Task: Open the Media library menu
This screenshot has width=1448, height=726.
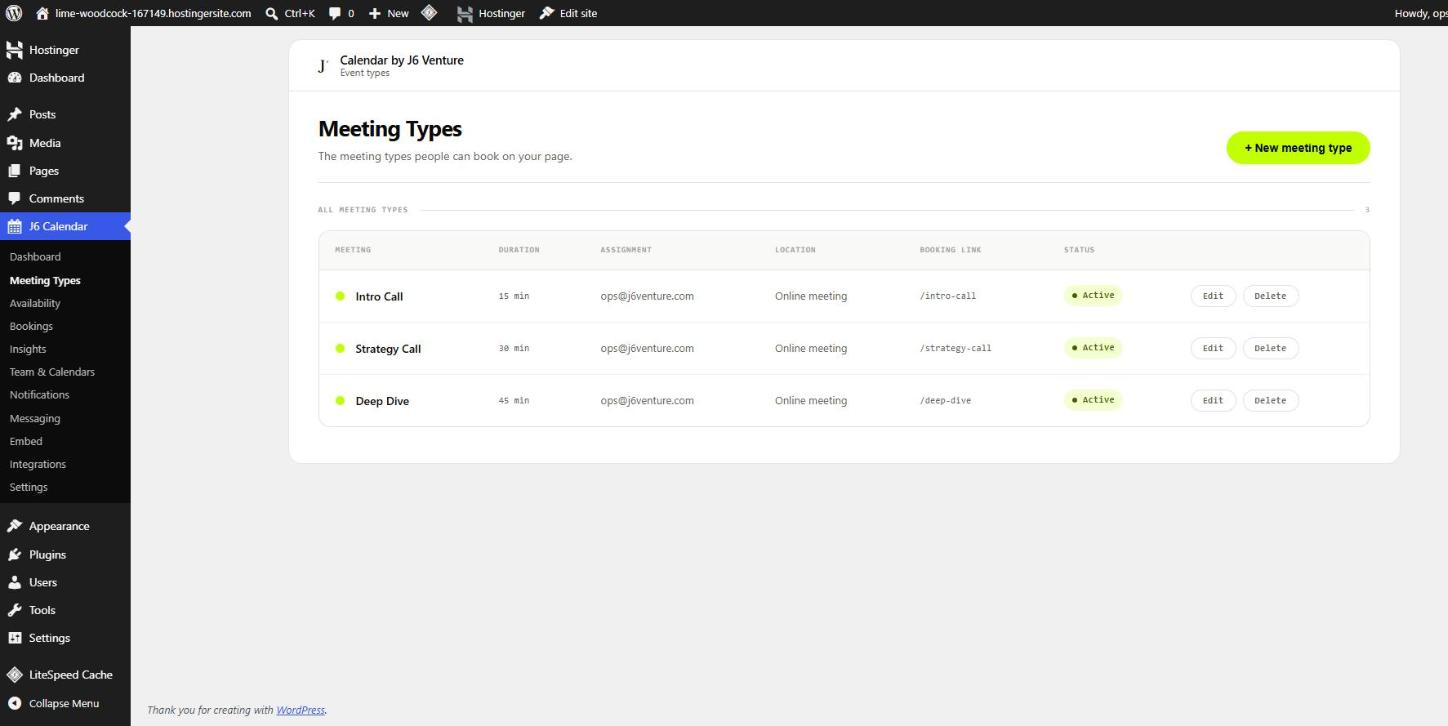Action: pyautogui.click(x=65, y=143)
